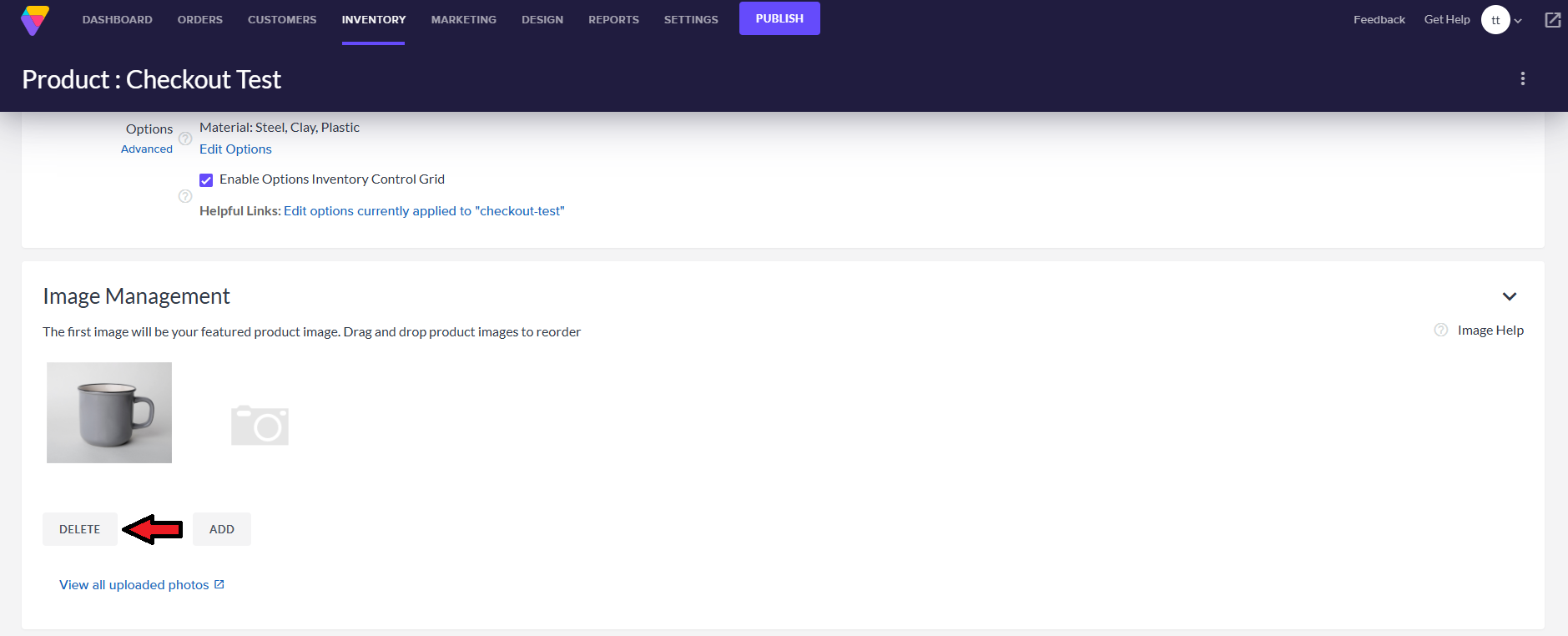Screen dimensions: 1568x636
Task: Expand the account dropdown arrow
Action: [x=1518, y=21]
